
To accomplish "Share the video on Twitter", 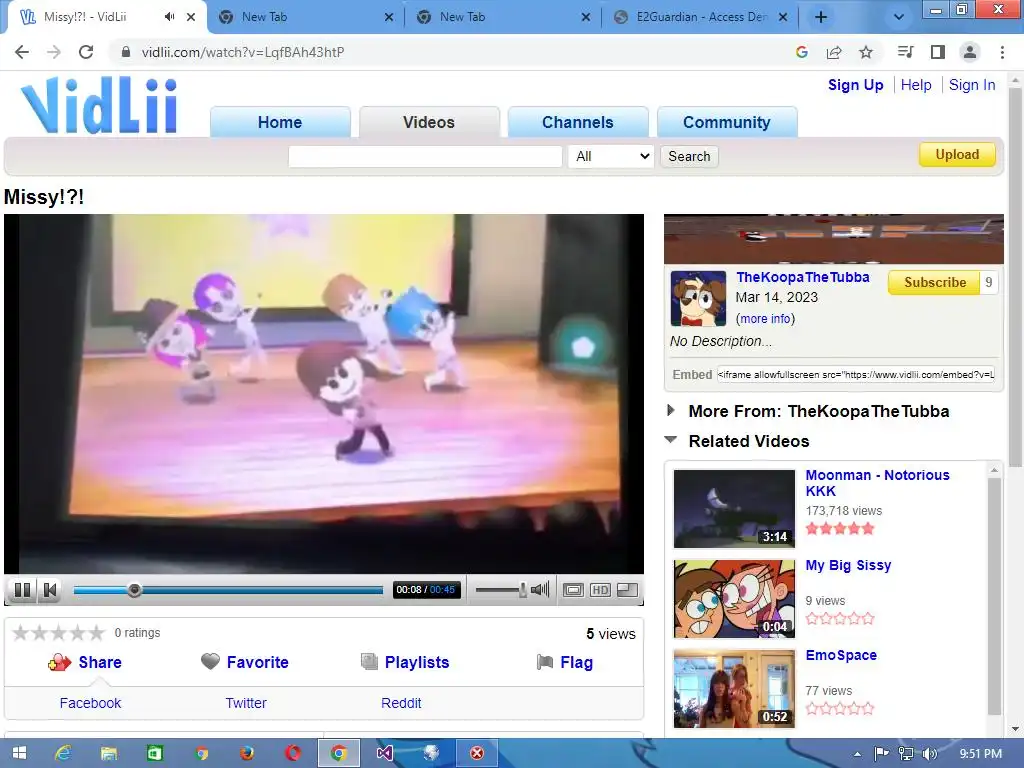I will [246, 703].
